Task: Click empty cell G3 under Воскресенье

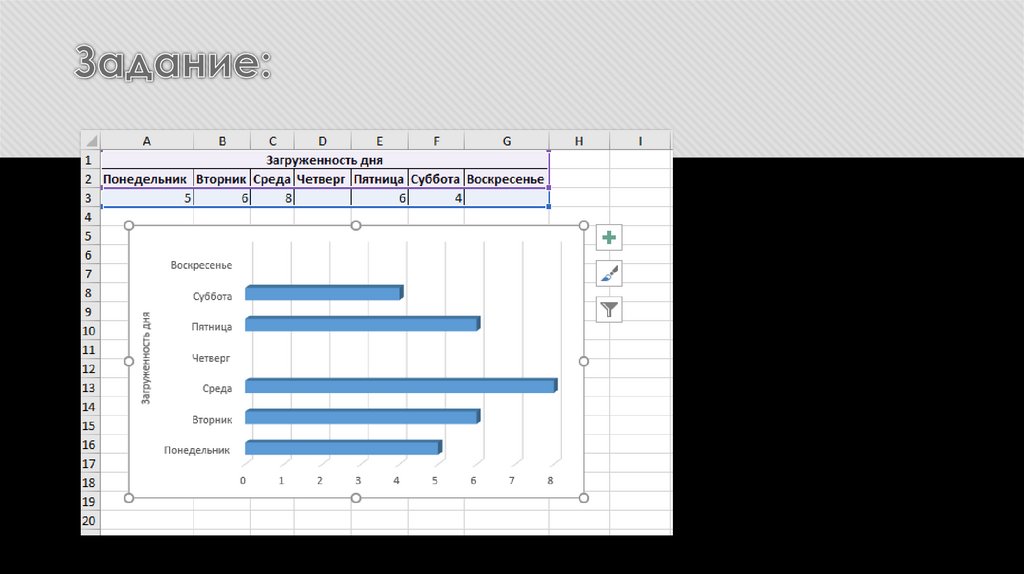Action: click(507, 198)
